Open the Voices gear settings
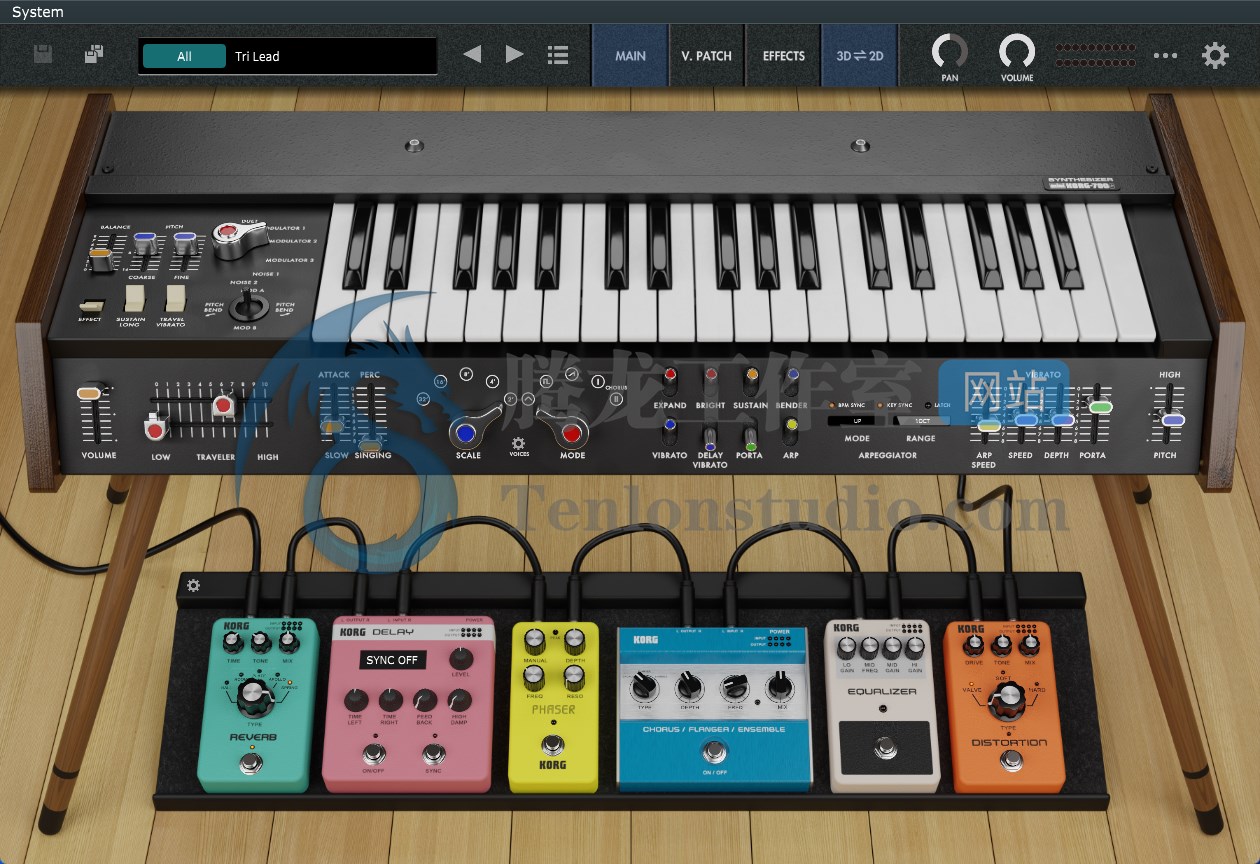 [518, 443]
